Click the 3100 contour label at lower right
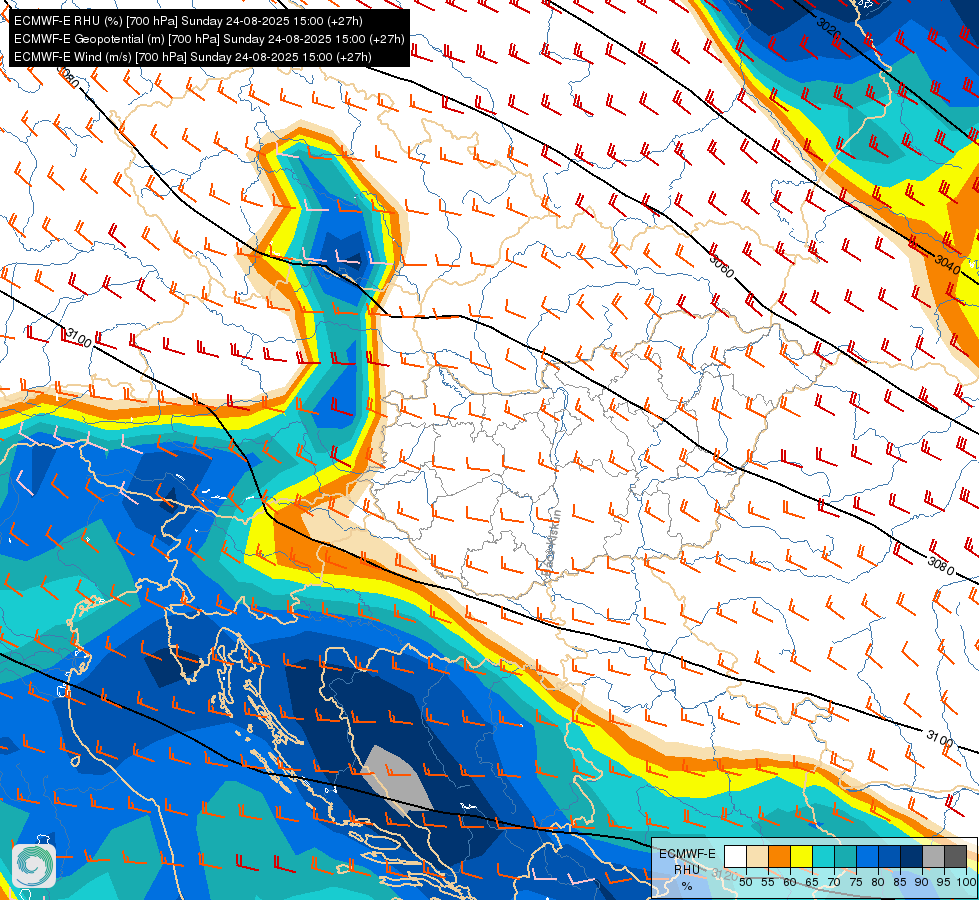Viewport: 979px width, 900px height. (x=939, y=738)
